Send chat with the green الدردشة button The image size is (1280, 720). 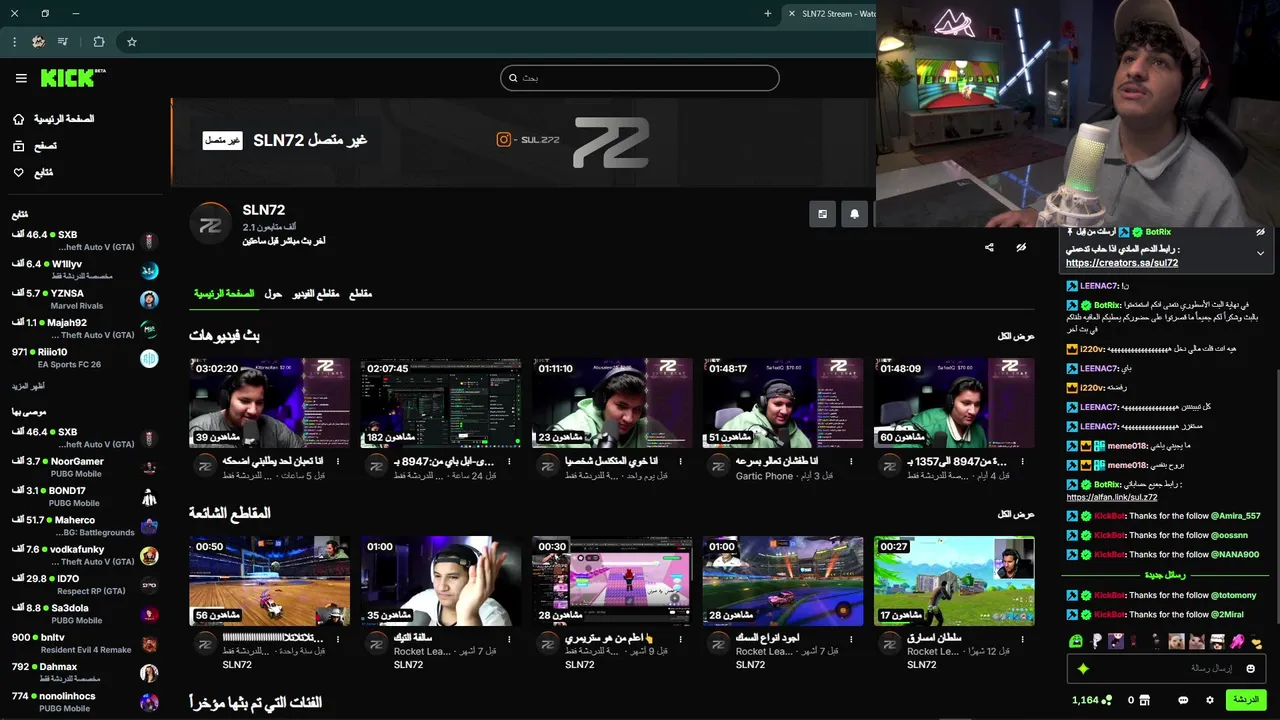(x=1246, y=700)
